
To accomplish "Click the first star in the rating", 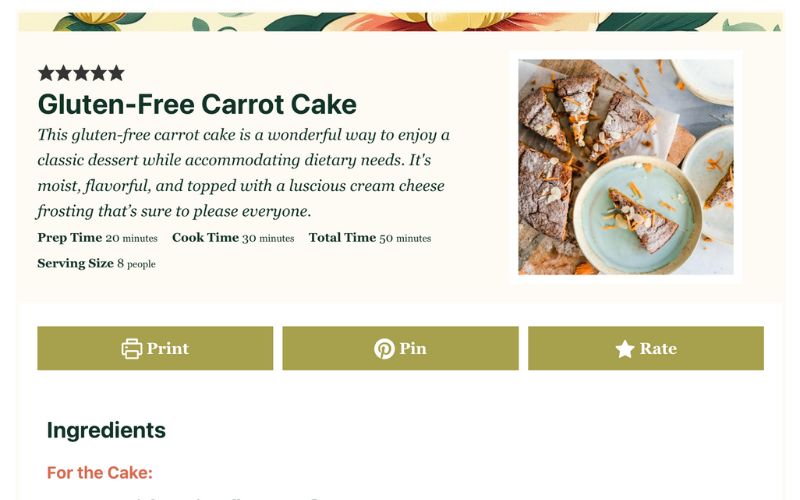I will (46, 73).
